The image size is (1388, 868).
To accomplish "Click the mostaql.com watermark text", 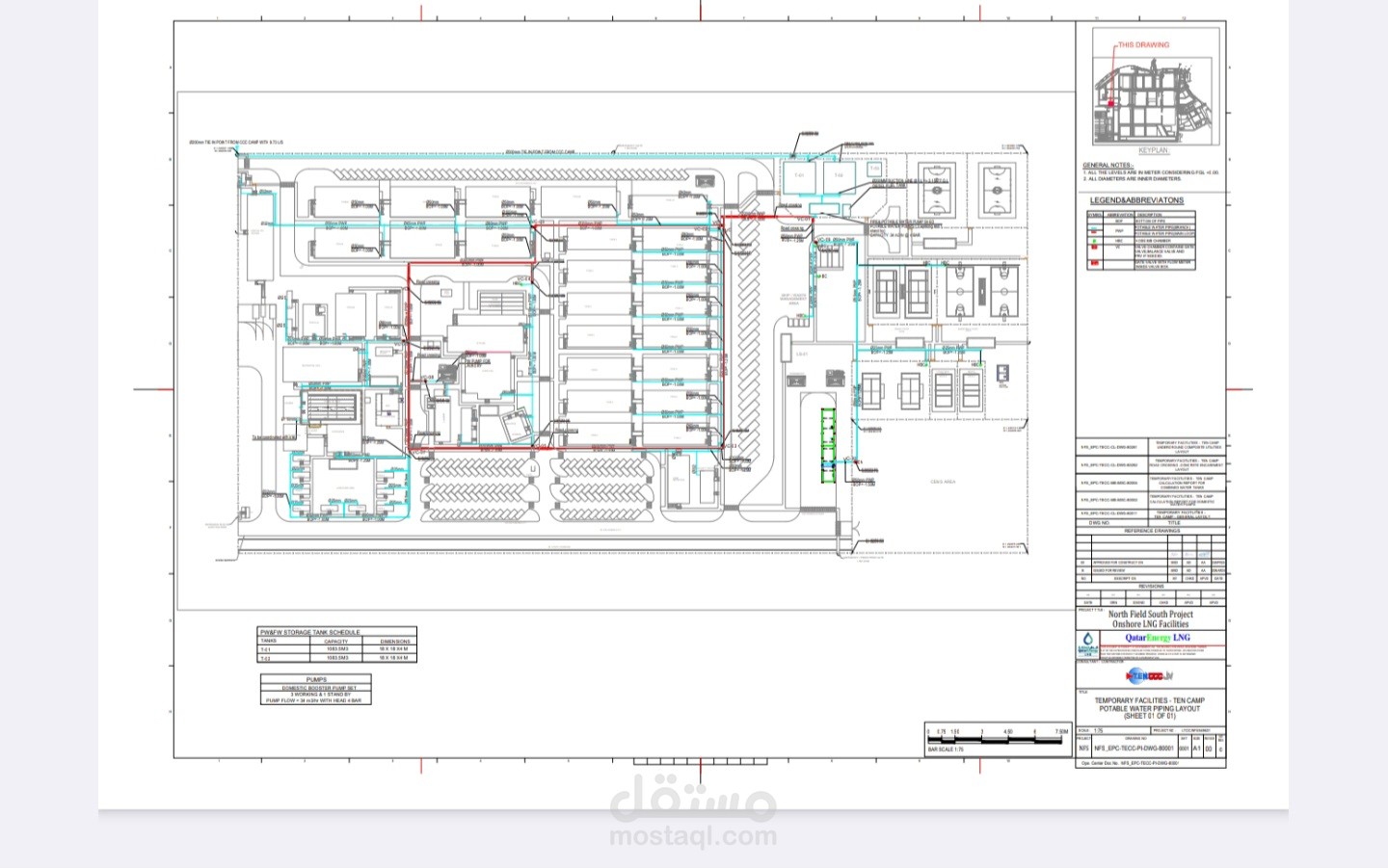I will 693,835.
